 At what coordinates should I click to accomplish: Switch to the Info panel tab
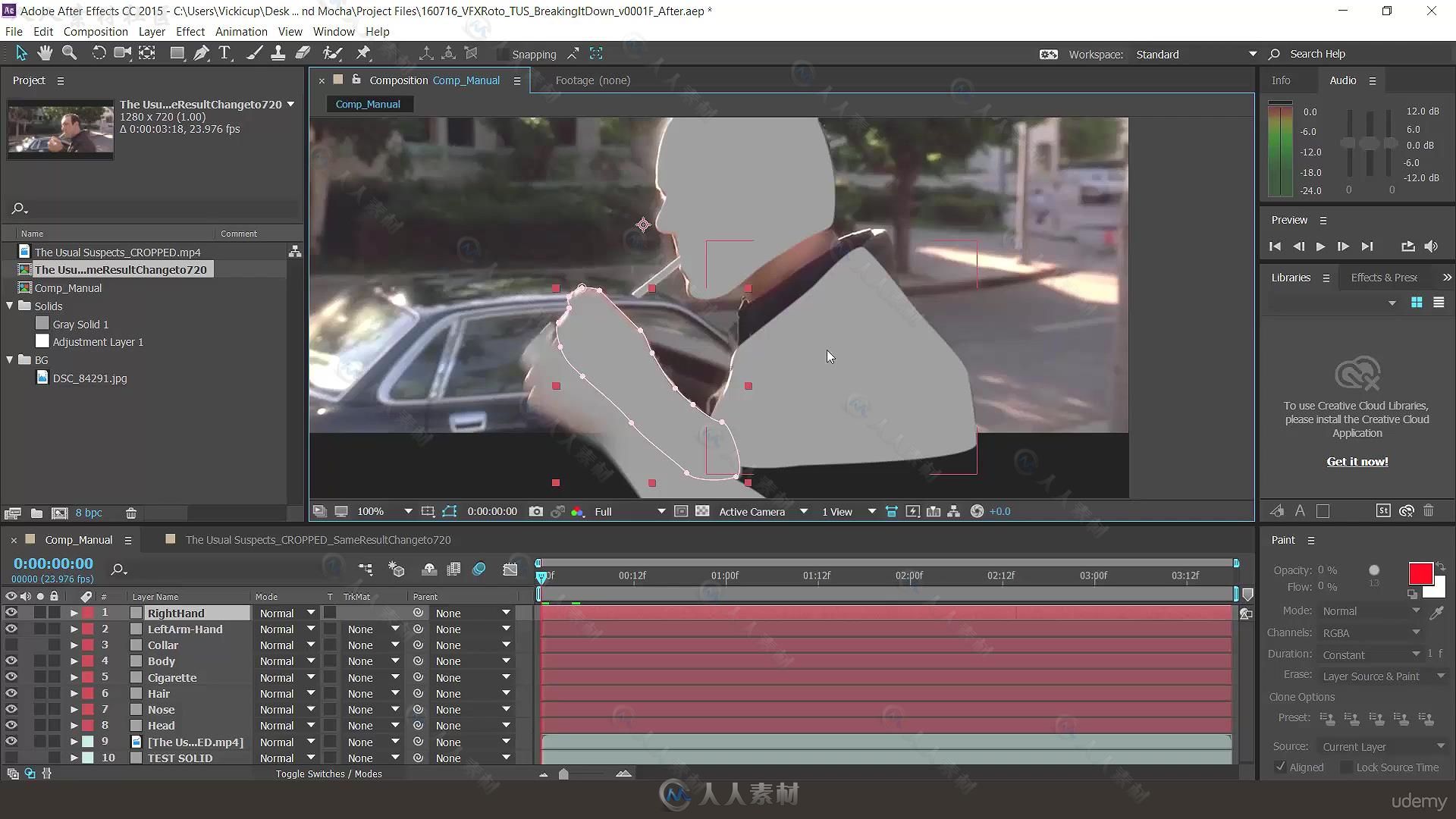(1281, 80)
